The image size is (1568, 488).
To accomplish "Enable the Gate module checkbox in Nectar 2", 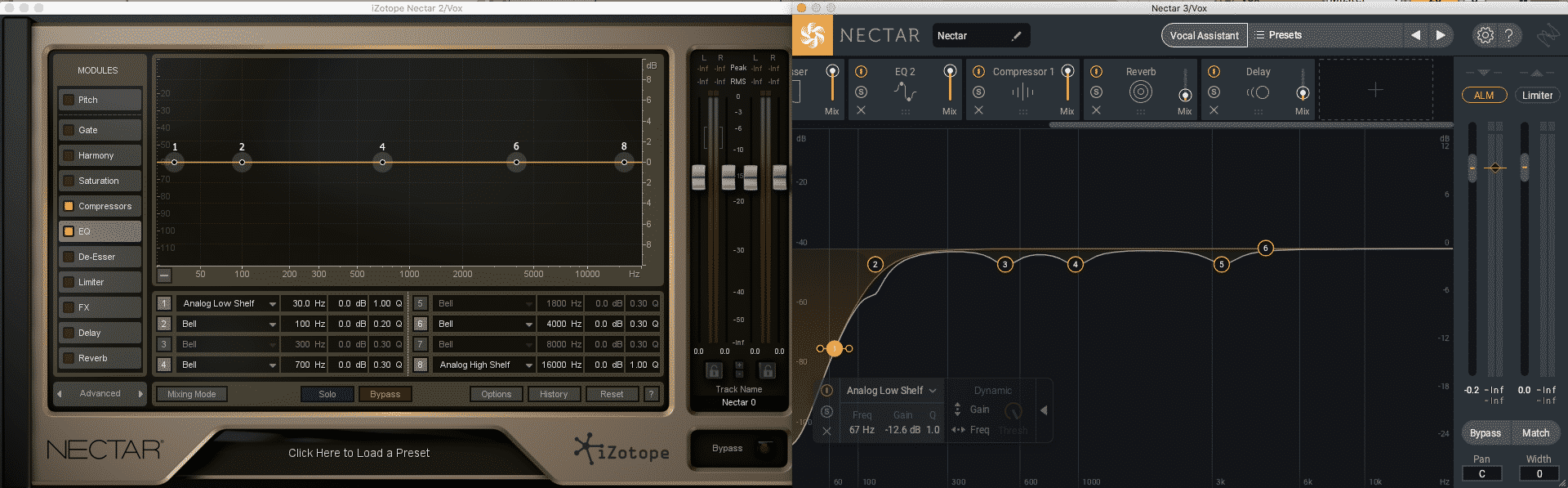I will (69, 130).
